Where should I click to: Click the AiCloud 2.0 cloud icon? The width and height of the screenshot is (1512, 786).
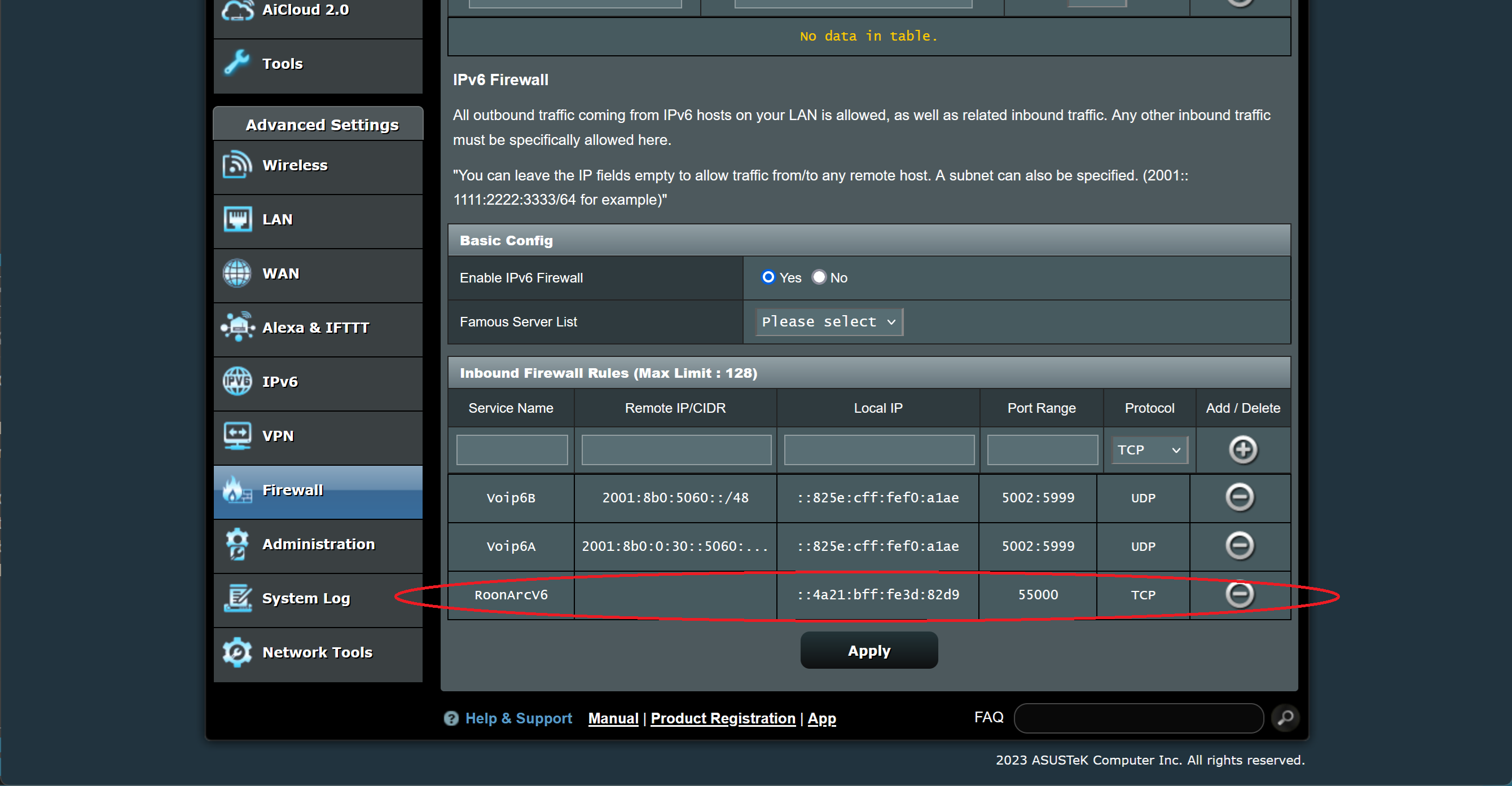[x=237, y=11]
